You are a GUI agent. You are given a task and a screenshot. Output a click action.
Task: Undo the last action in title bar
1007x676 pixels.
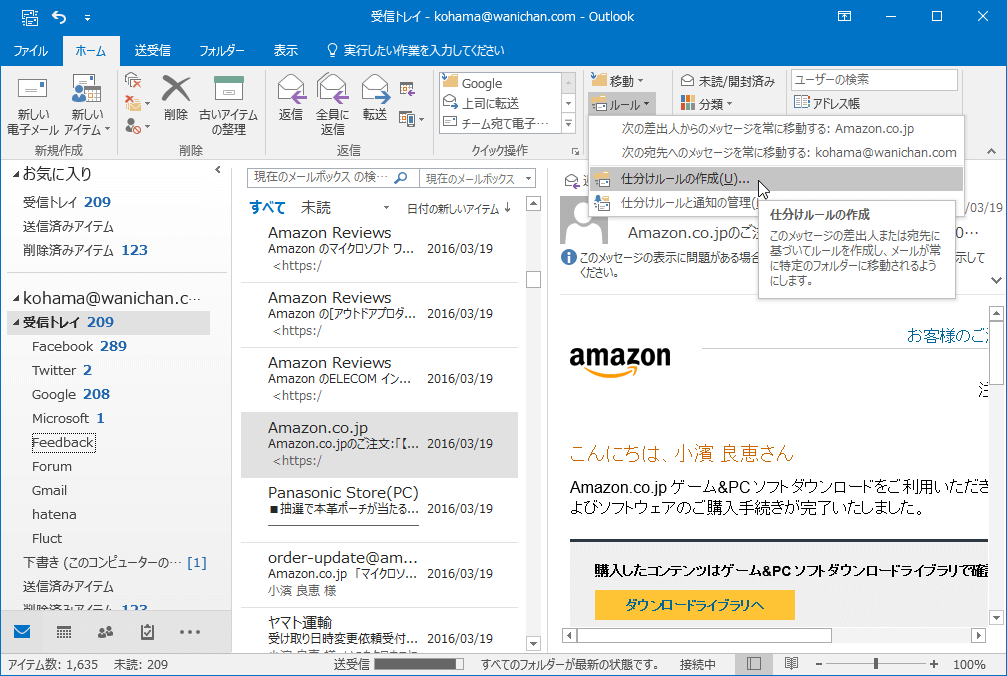click(x=59, y=17)
